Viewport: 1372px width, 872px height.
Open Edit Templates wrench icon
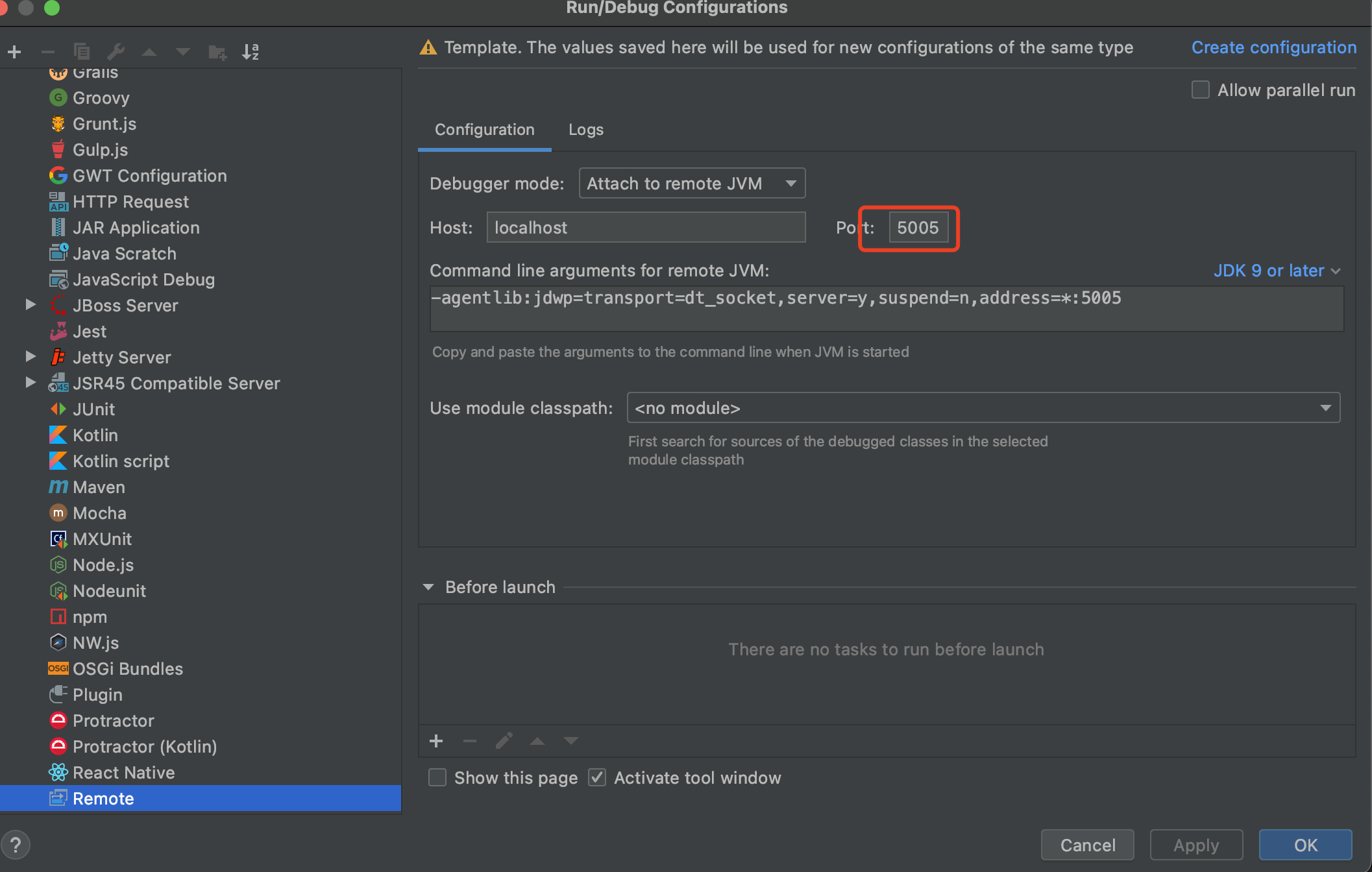pyautogui.click(x=116, y=52)
